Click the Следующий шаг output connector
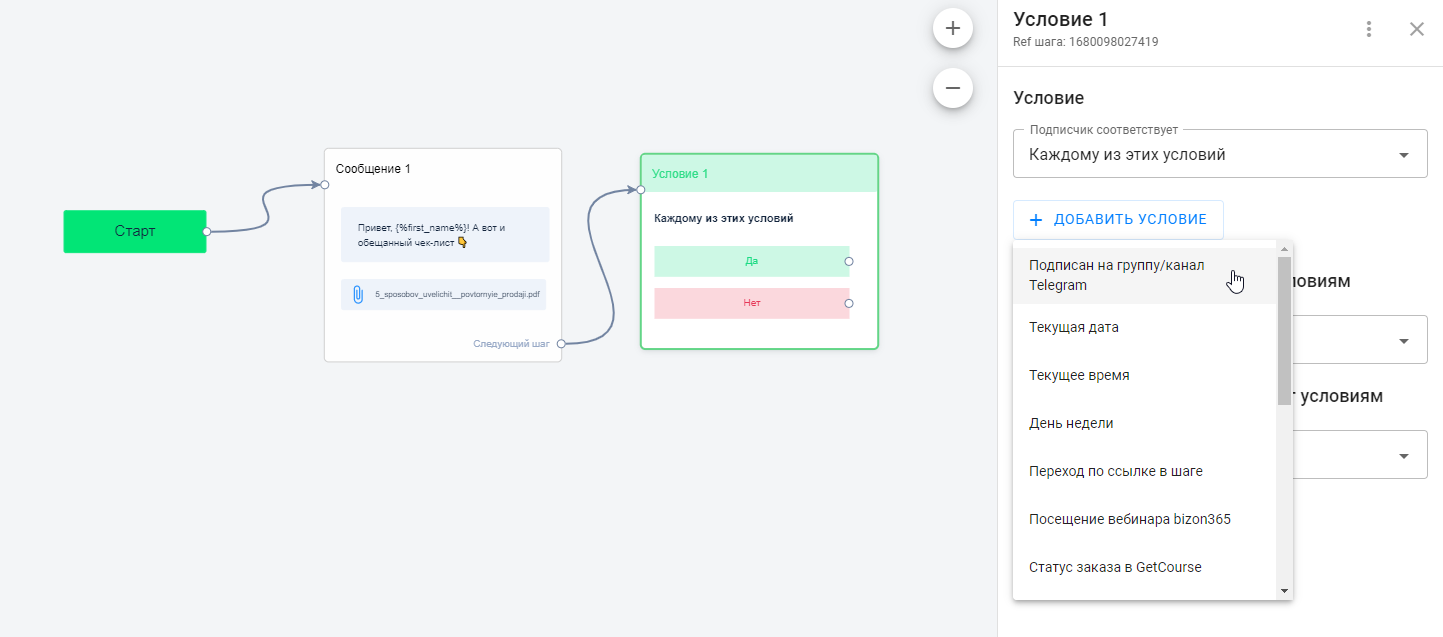1443x637 pixels. [560, 343]
